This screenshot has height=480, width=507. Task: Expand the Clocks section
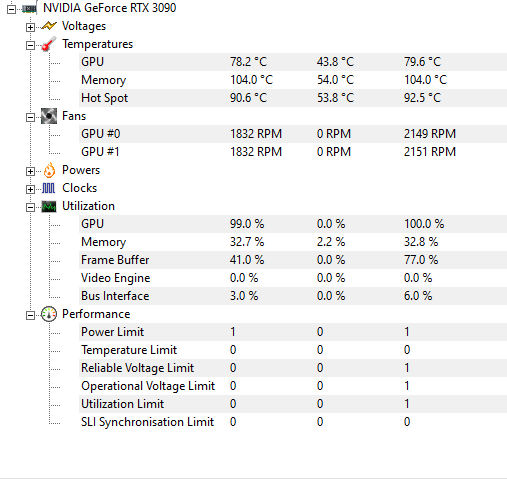click(x=30, y=189)
